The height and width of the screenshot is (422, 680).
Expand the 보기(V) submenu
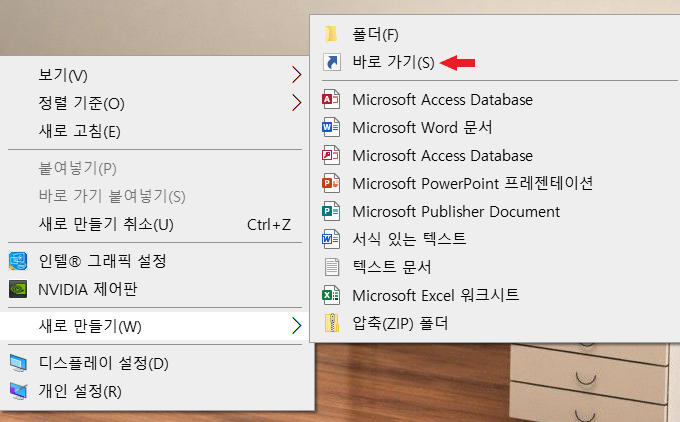tap(154, 75)
